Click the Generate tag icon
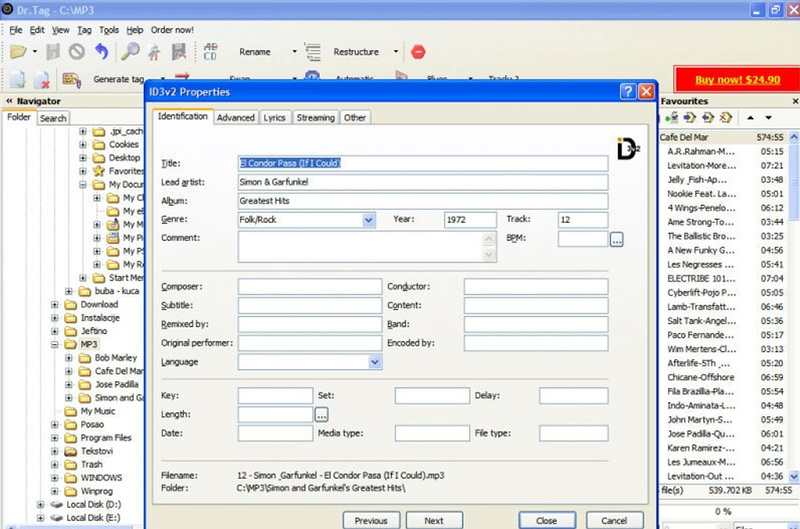The height and width of the screenshot is (529, 800). click(x=71, y=80)
